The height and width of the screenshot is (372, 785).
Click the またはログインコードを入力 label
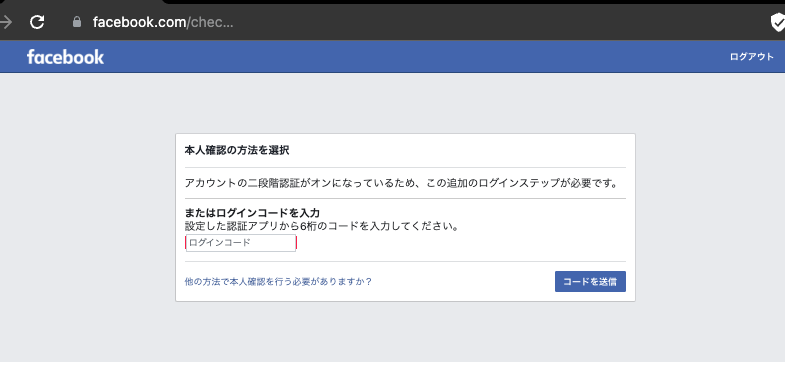point(252,213)
